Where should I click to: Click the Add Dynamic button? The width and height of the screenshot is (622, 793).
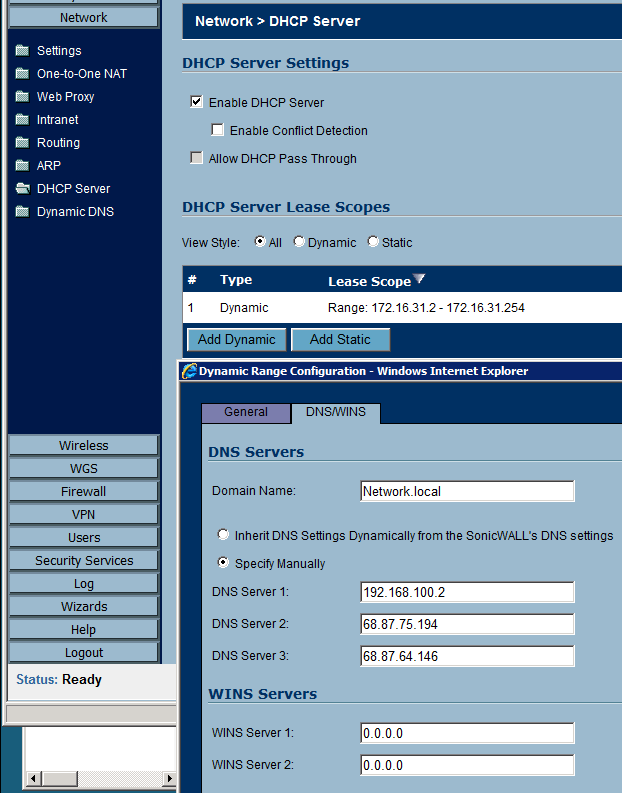[x=237, y=339]
